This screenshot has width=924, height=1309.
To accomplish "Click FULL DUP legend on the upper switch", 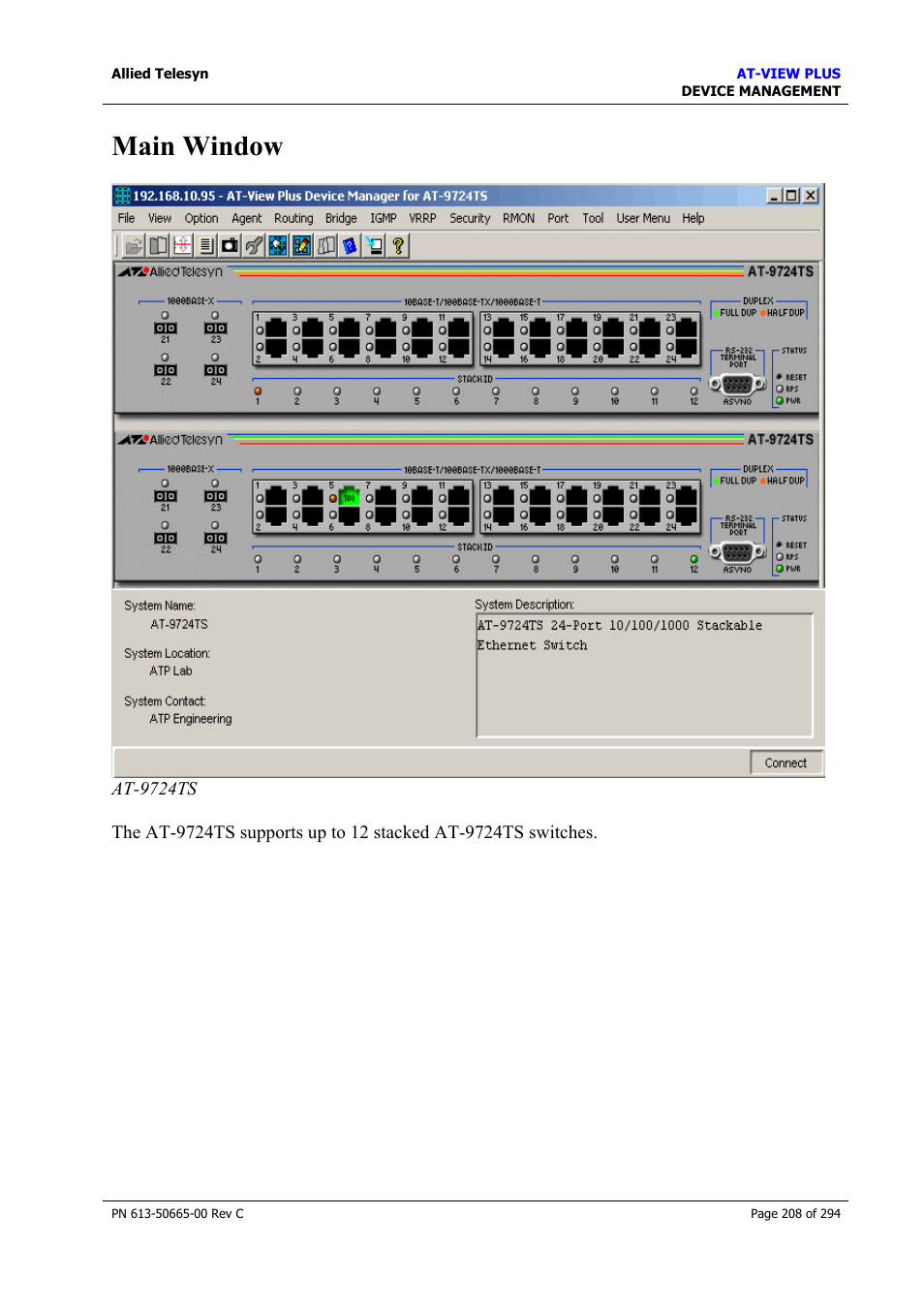I will 736,313.
